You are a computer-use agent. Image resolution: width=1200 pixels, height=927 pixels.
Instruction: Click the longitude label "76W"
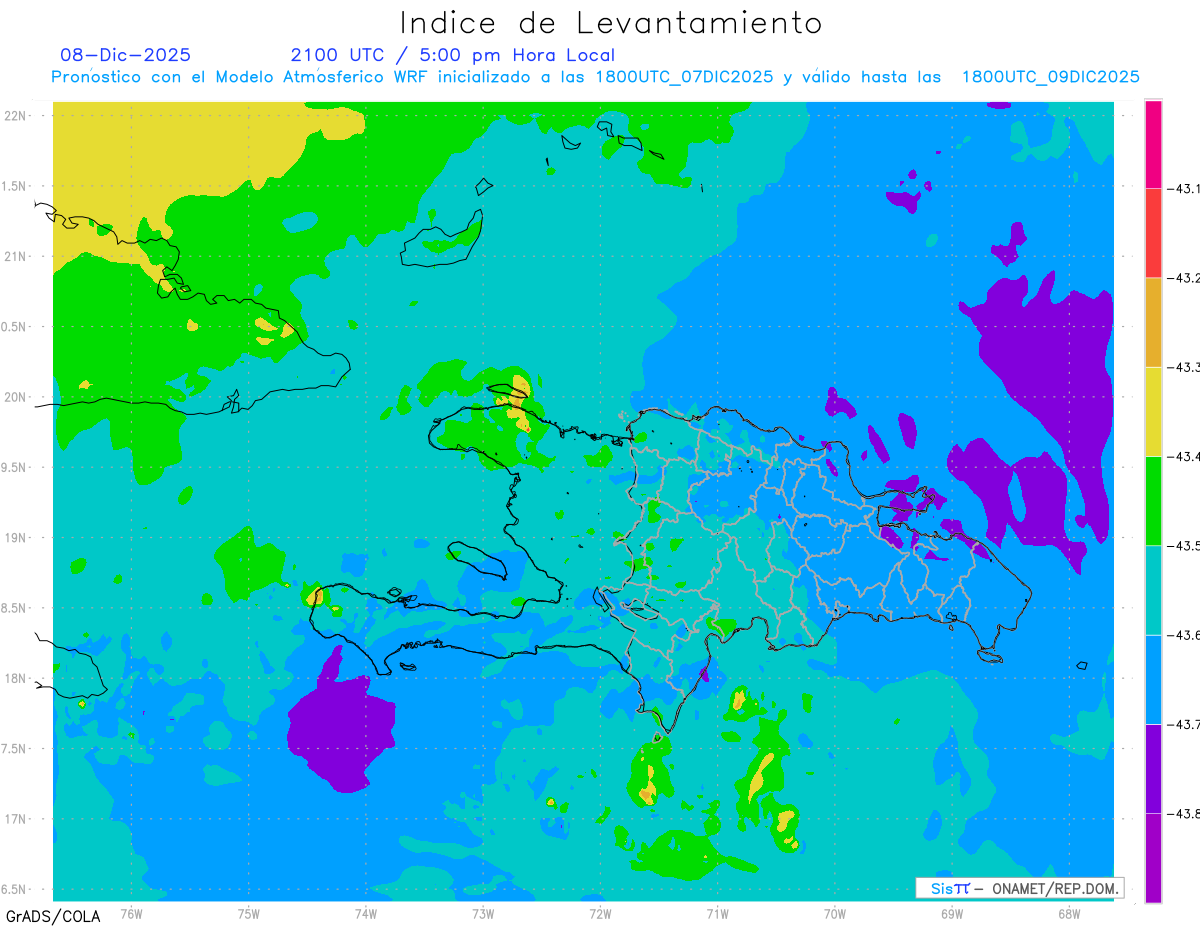click(131, 913)
